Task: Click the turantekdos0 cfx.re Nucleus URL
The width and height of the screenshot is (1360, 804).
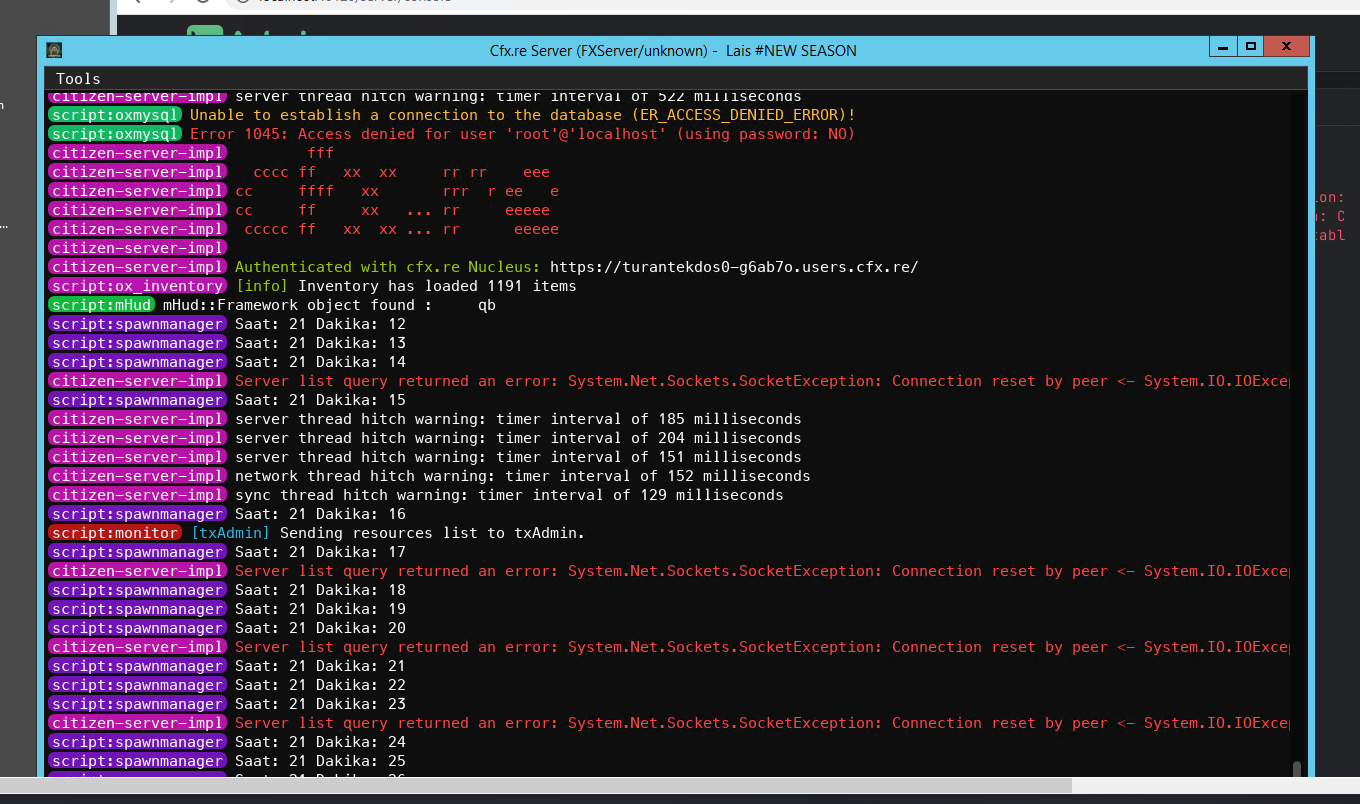Action: (734, 267)
